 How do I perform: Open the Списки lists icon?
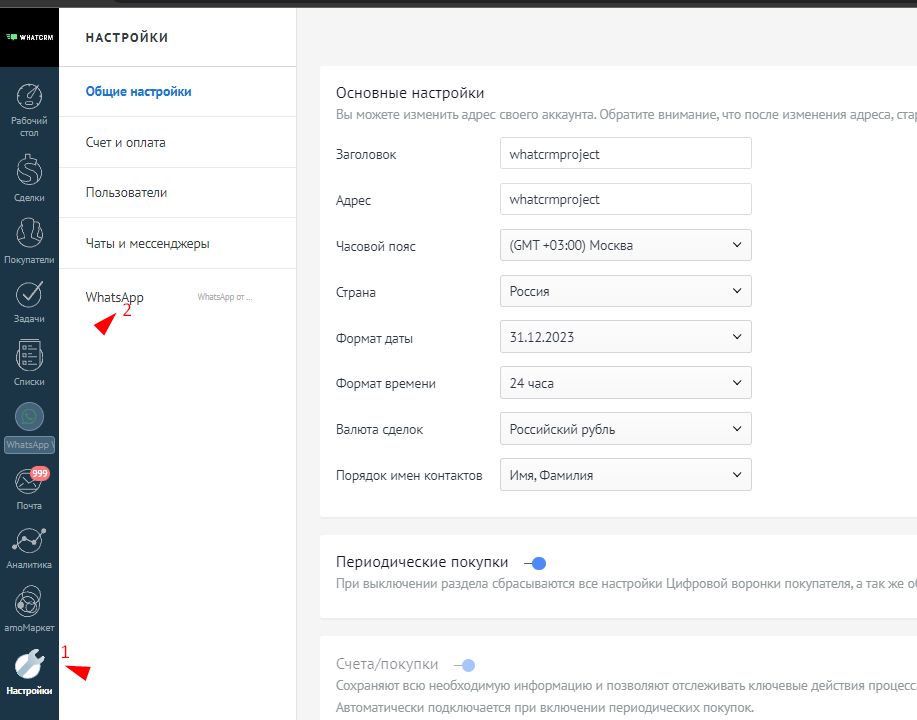[29, 356]
